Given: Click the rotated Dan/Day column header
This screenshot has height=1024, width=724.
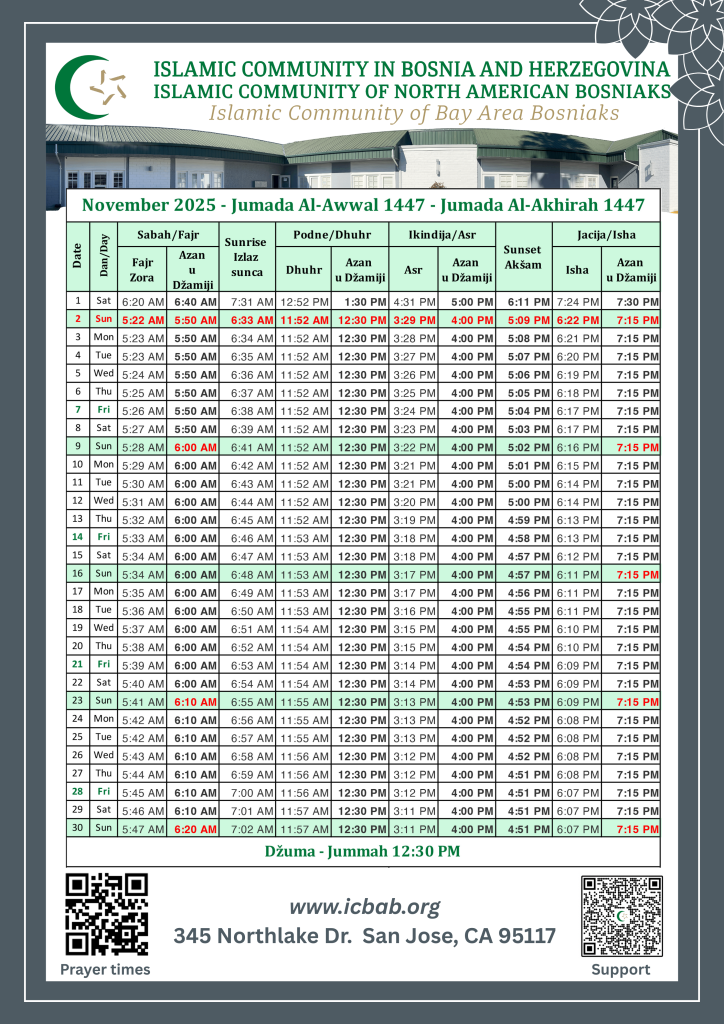Looking at the screenshot, I should click(x=103, y=256).
